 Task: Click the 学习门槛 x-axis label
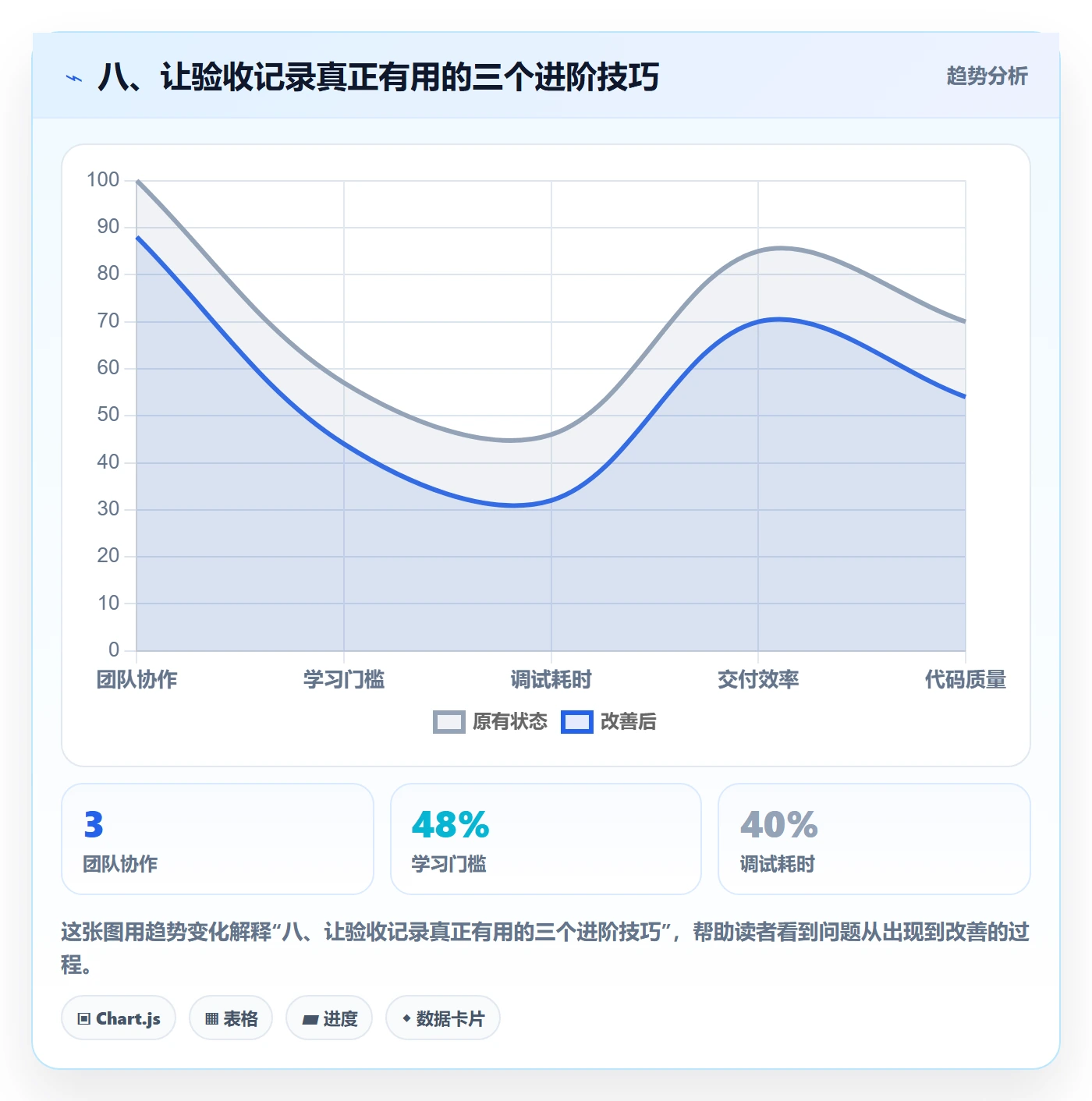344,680
